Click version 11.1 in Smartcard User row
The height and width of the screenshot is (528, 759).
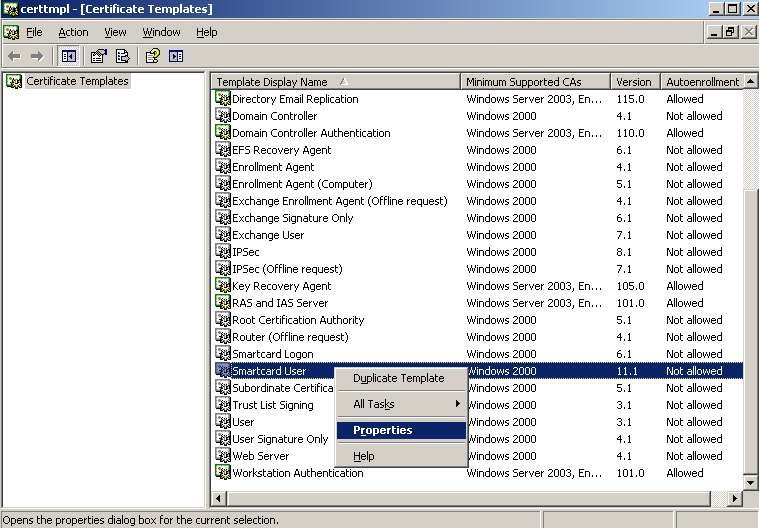click(x=627, y=371)
